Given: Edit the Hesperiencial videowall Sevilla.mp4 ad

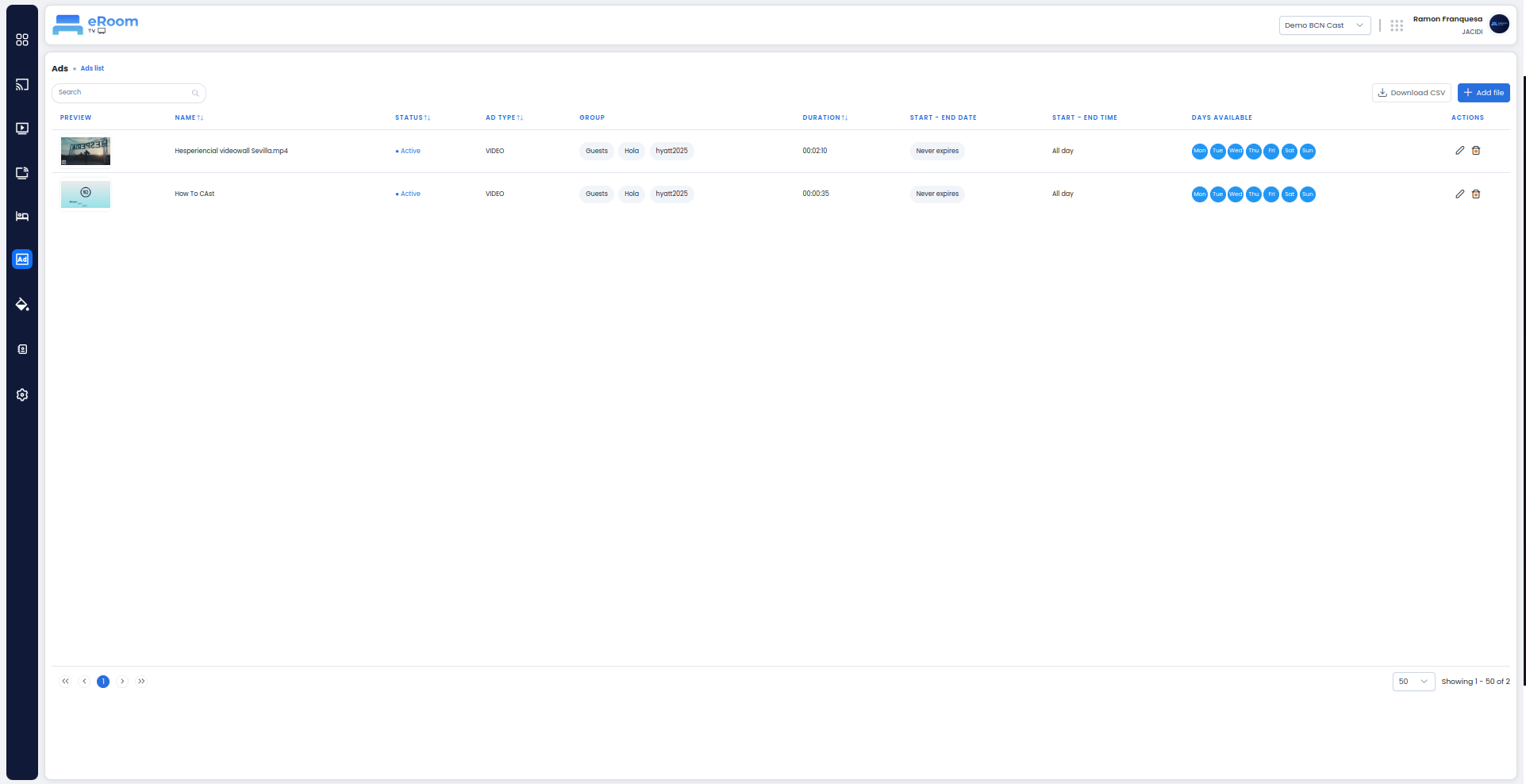Looking at the screenshot, I should click(x=1459, y=151).
